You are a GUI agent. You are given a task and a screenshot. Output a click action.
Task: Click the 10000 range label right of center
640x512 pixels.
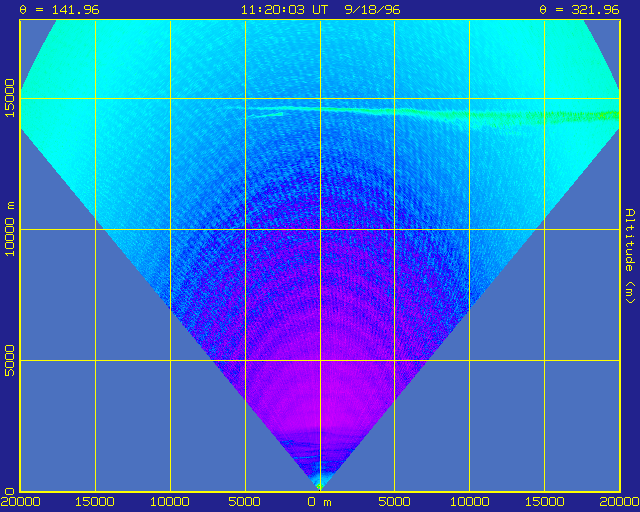(469, 502)
